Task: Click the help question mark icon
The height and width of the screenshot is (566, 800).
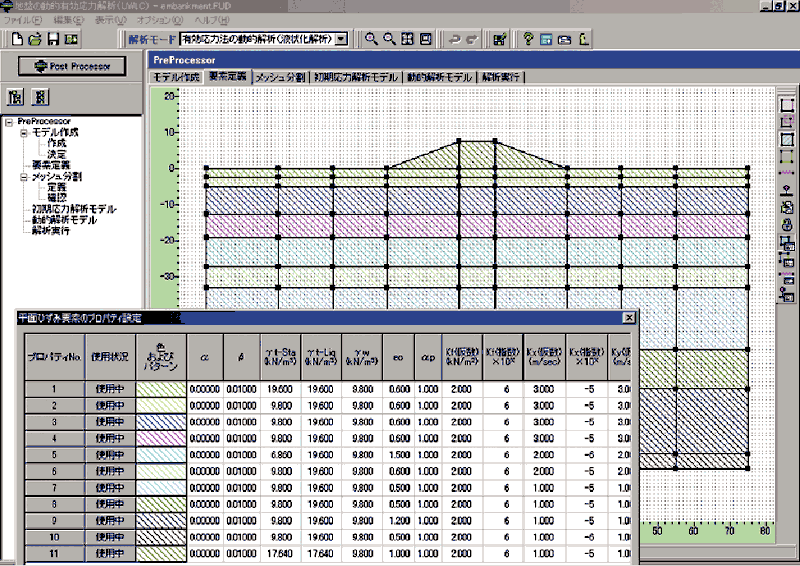Action: coord(526,40)
